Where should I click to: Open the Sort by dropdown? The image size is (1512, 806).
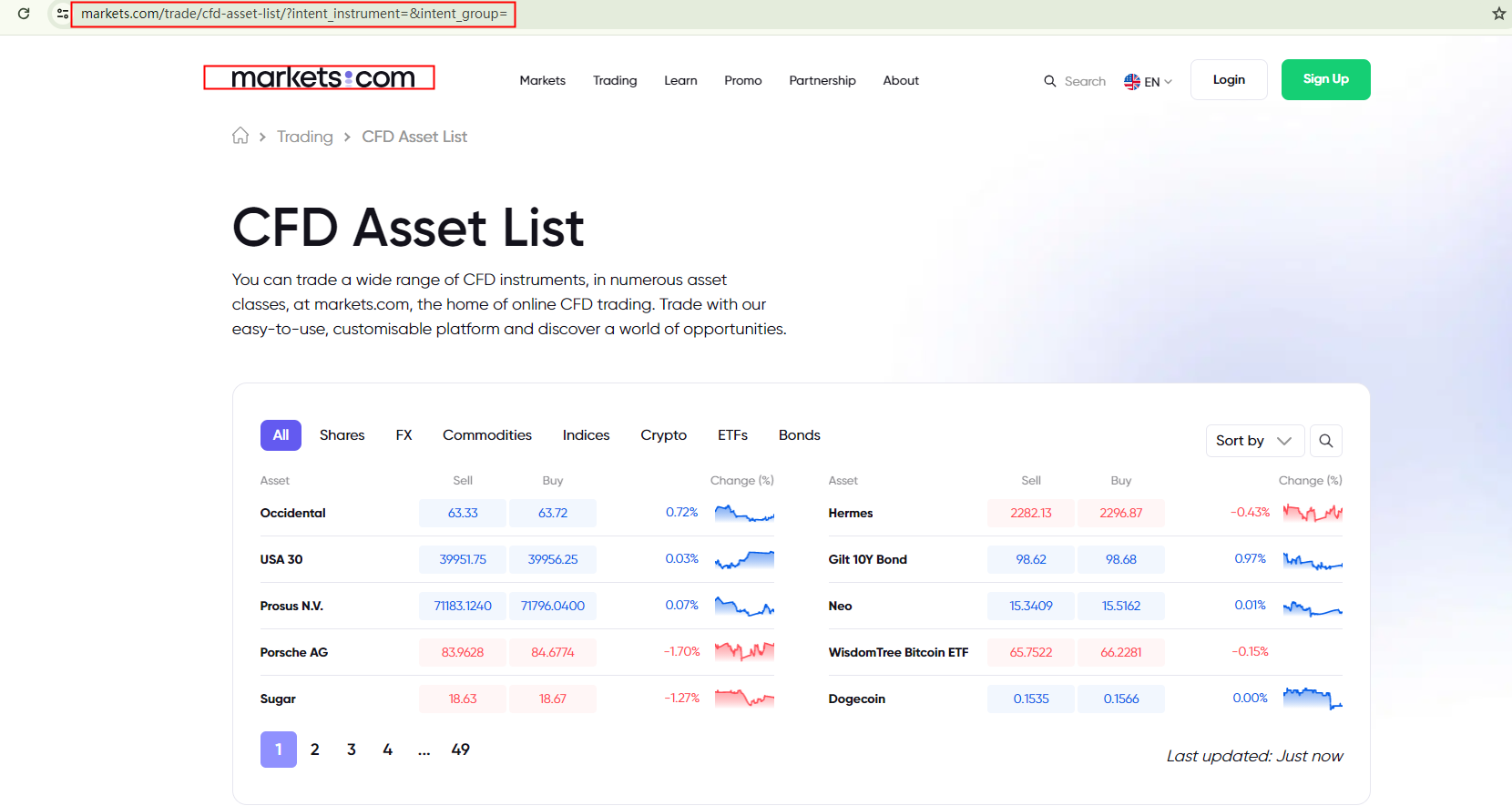pyautogui.click(x=1254, y=441)
